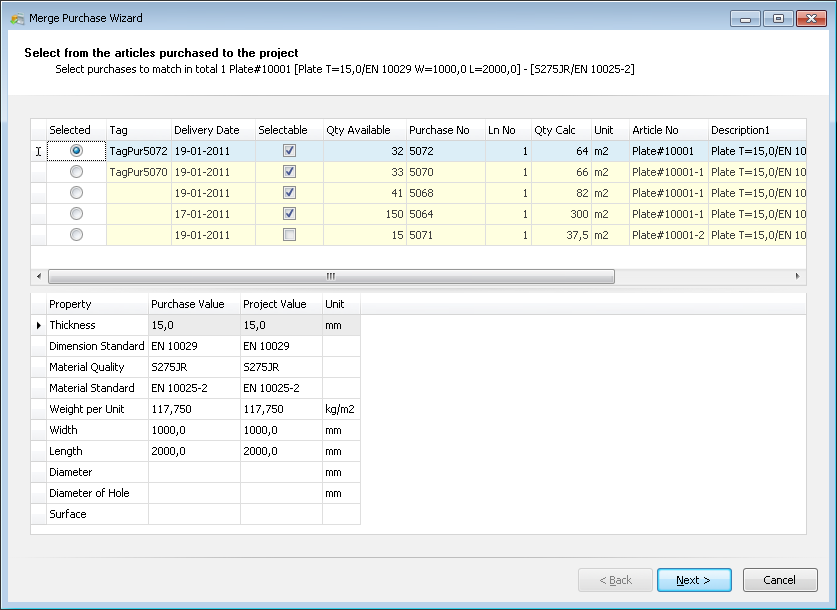Select radio button for purchase 5068
This screenshot has height=610, width=837.
tap(76, 193)
